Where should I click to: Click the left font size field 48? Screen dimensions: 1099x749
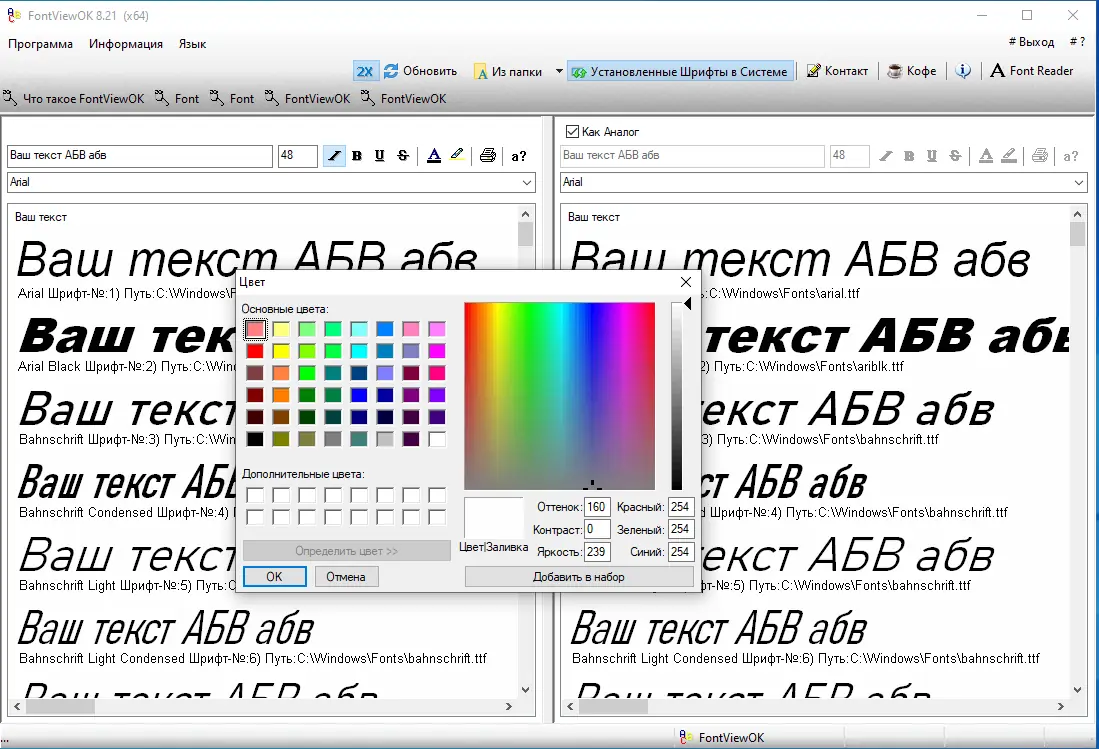pyautogui.click(x=297, y=156)
